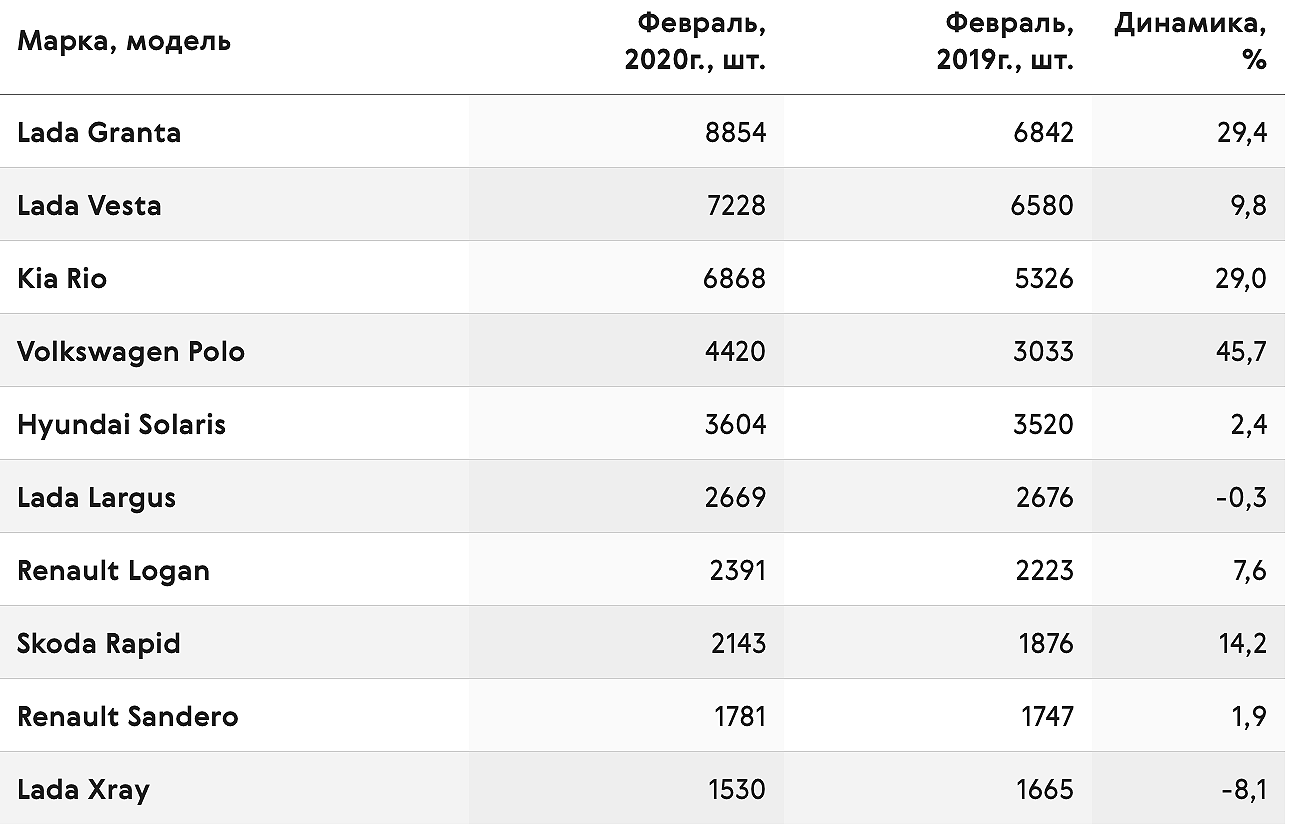The image size is (1289, 828).
Task: Select the 5326 value in Kia Rio row
Action: click(1043, 278)
